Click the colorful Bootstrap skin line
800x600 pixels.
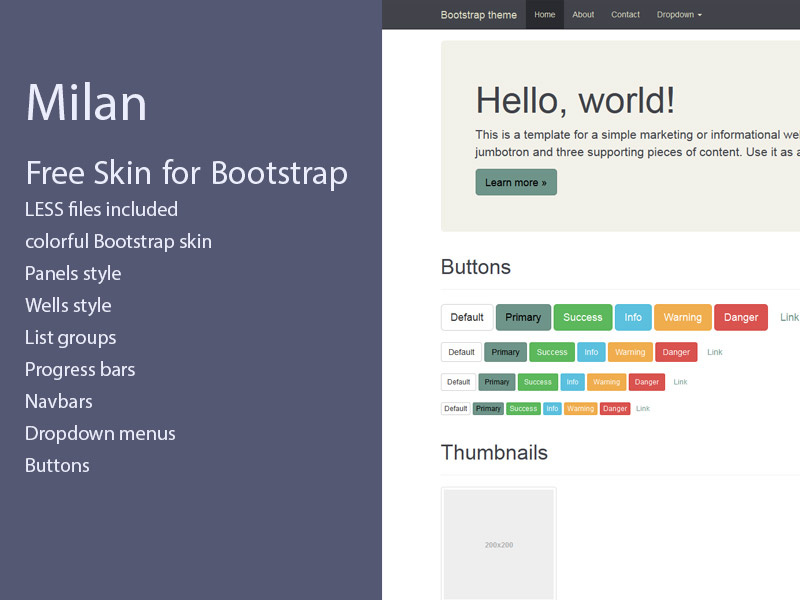[118, 241]
